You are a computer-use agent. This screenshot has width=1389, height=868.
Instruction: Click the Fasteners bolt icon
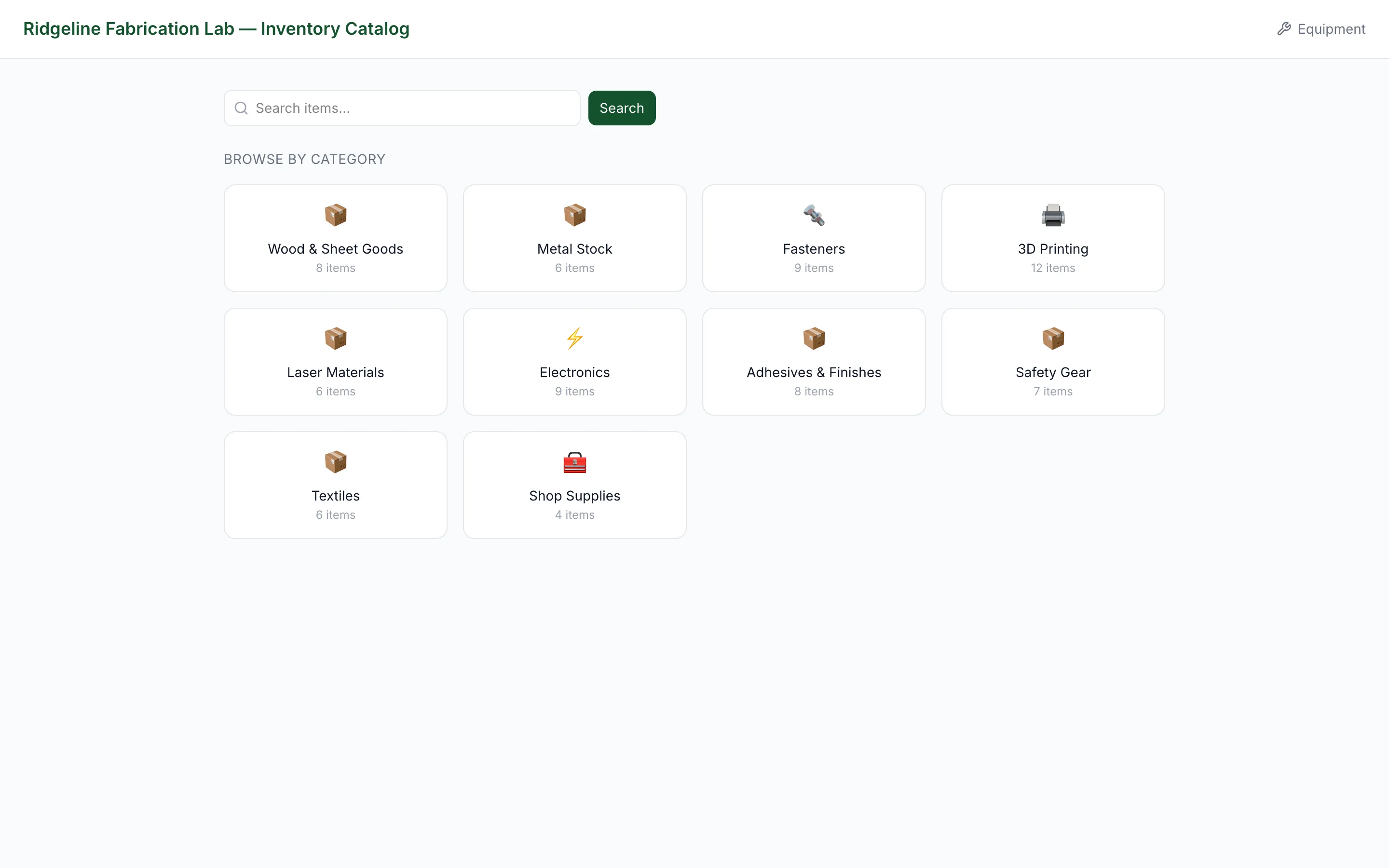click(x=814, y=215)
